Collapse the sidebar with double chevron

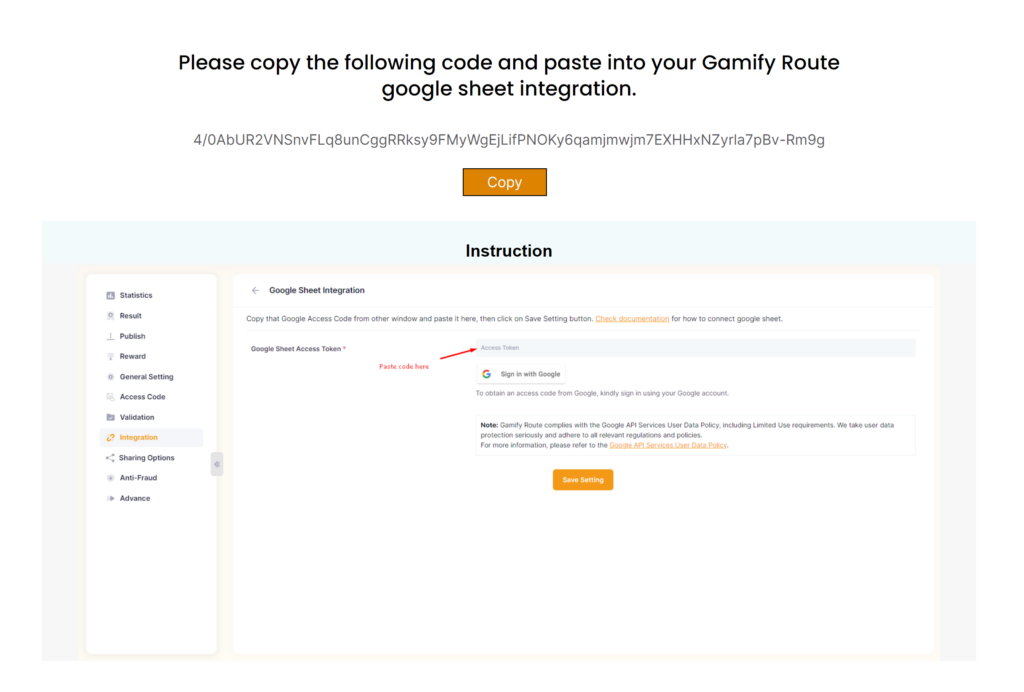pyautogui.click(x=217, y=464)
